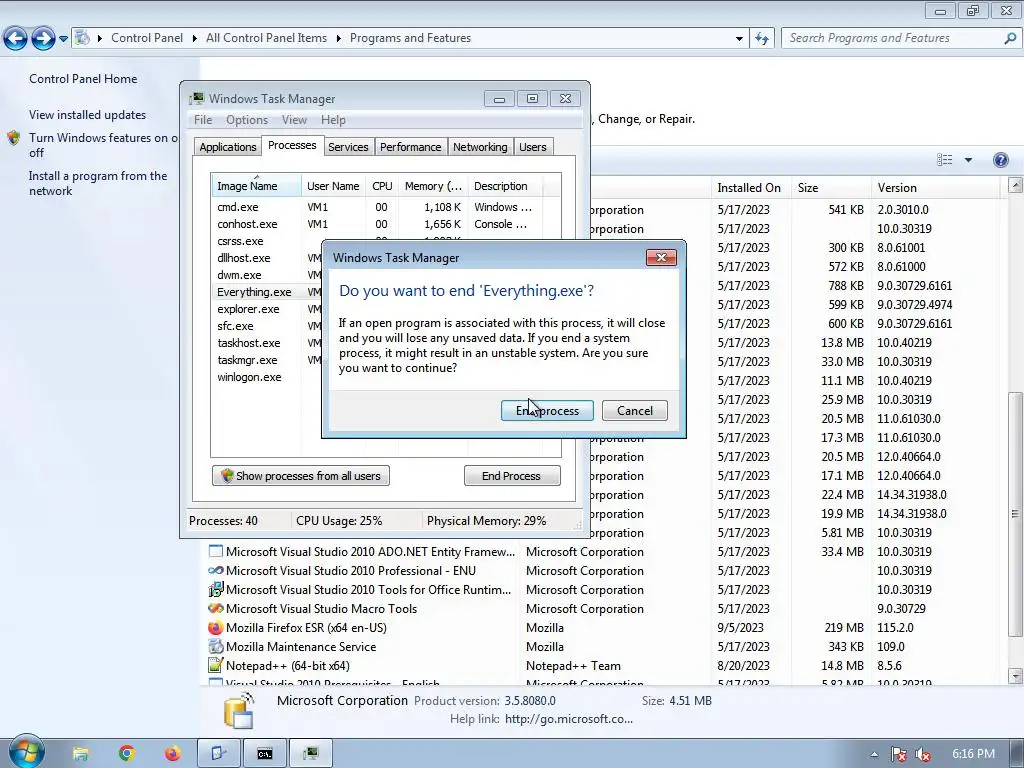Screen dimensions: 1024x768
Task: Open the blue Help icon
Action: [1000, 160]
